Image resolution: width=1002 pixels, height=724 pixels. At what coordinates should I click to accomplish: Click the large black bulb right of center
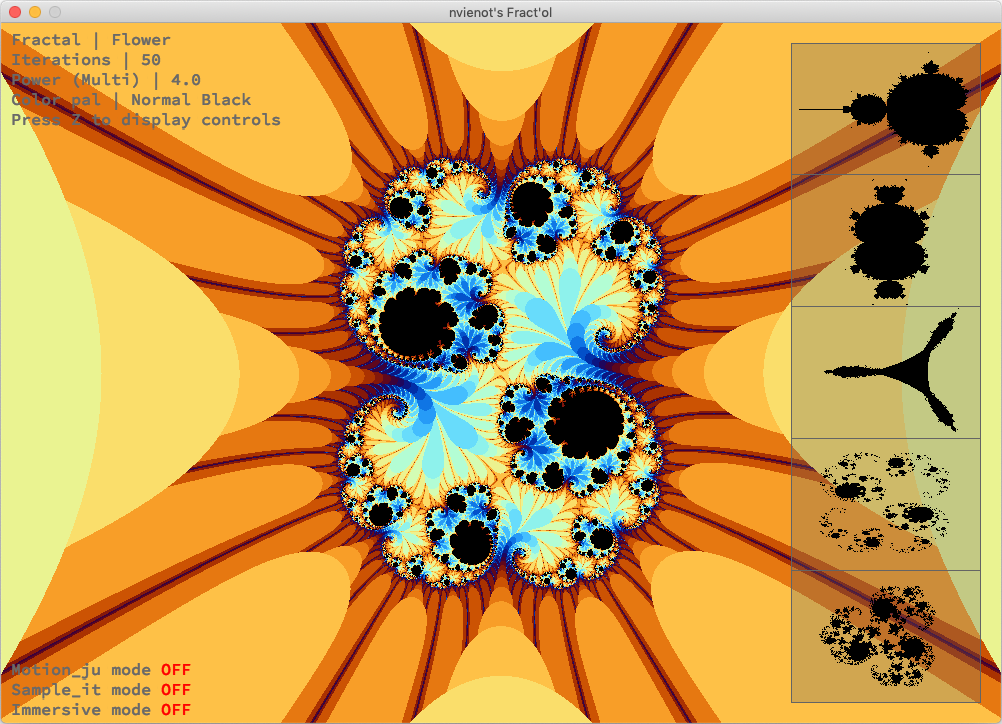585,422
